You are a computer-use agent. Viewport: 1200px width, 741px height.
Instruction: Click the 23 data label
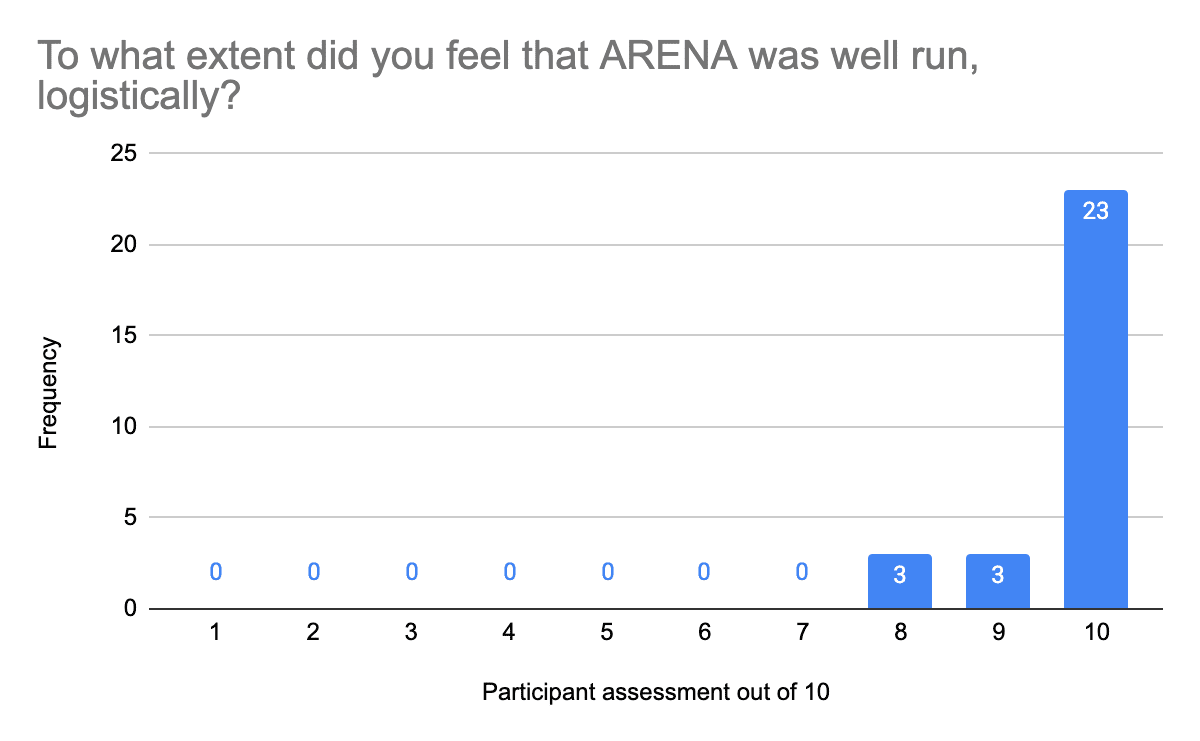click(1095, 211)
